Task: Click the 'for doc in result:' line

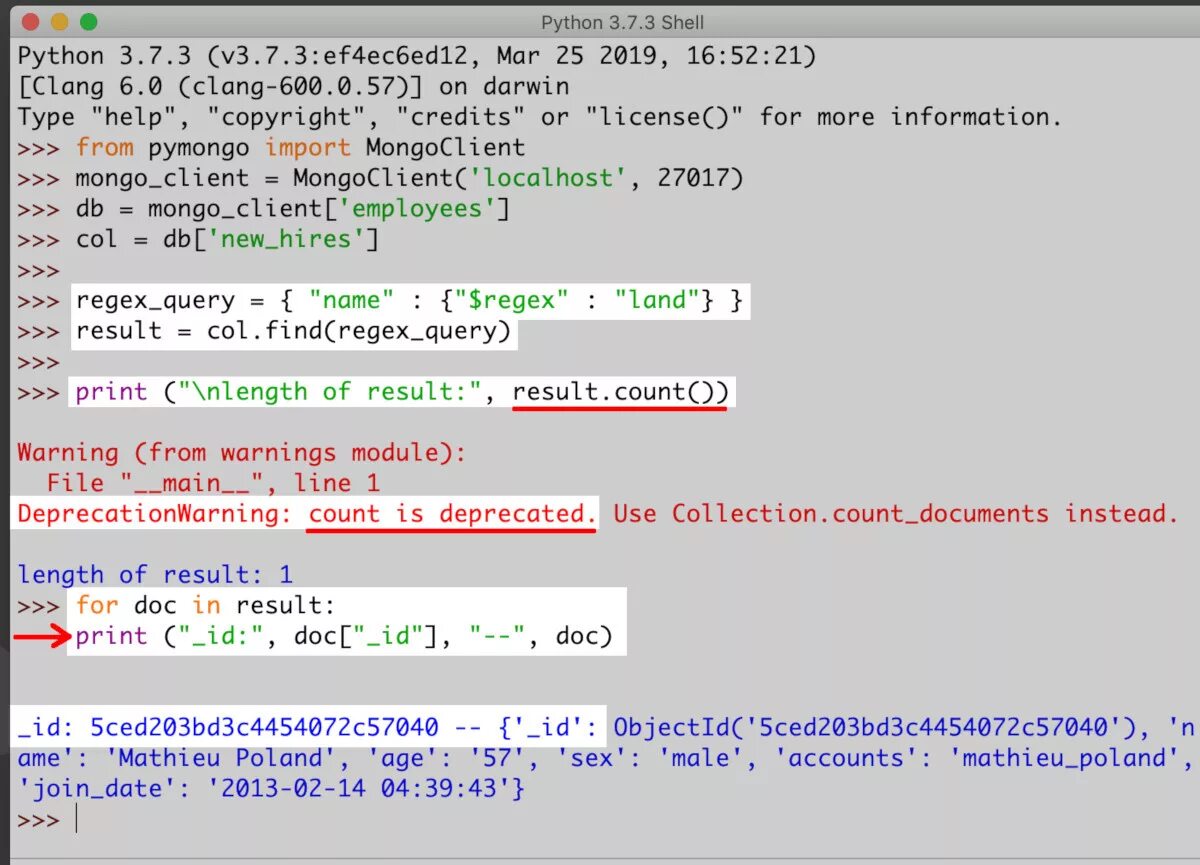Action: 206,605
